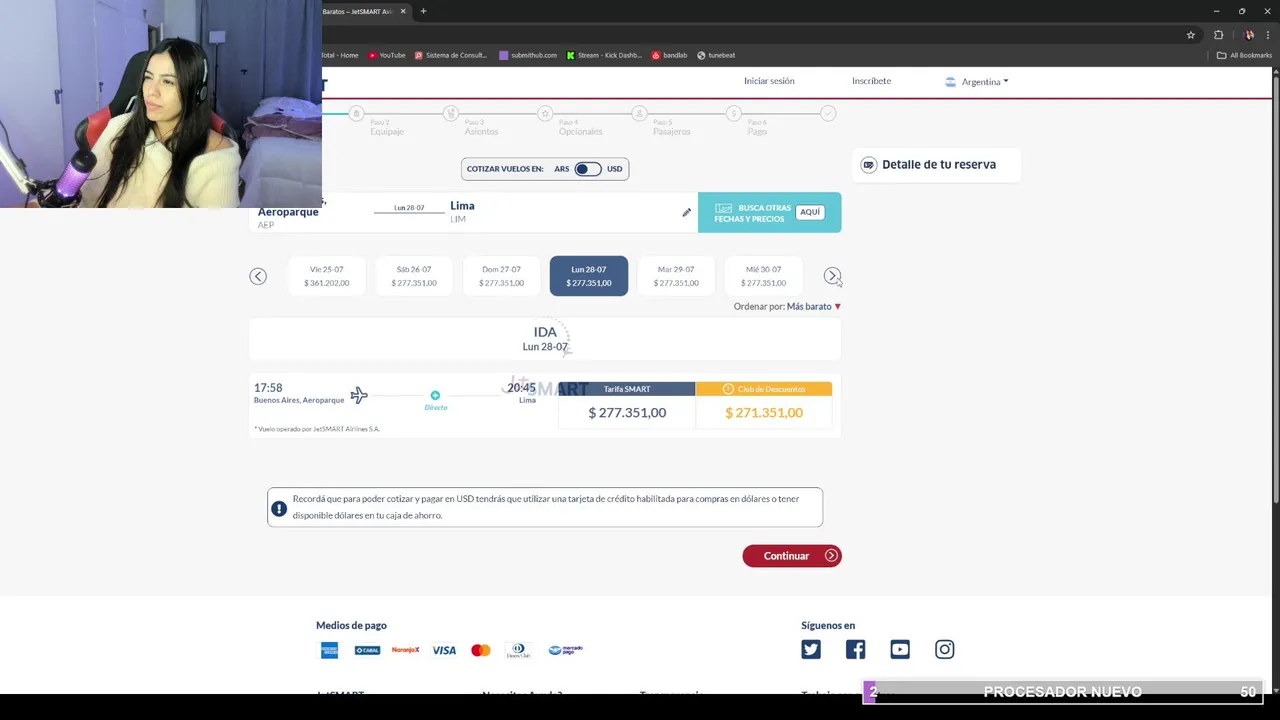The height and width of the screenshot is (720, 1280).
Task: Choose the Club de Descuentos $271.351,00 fare
Action: click(764, 405)
